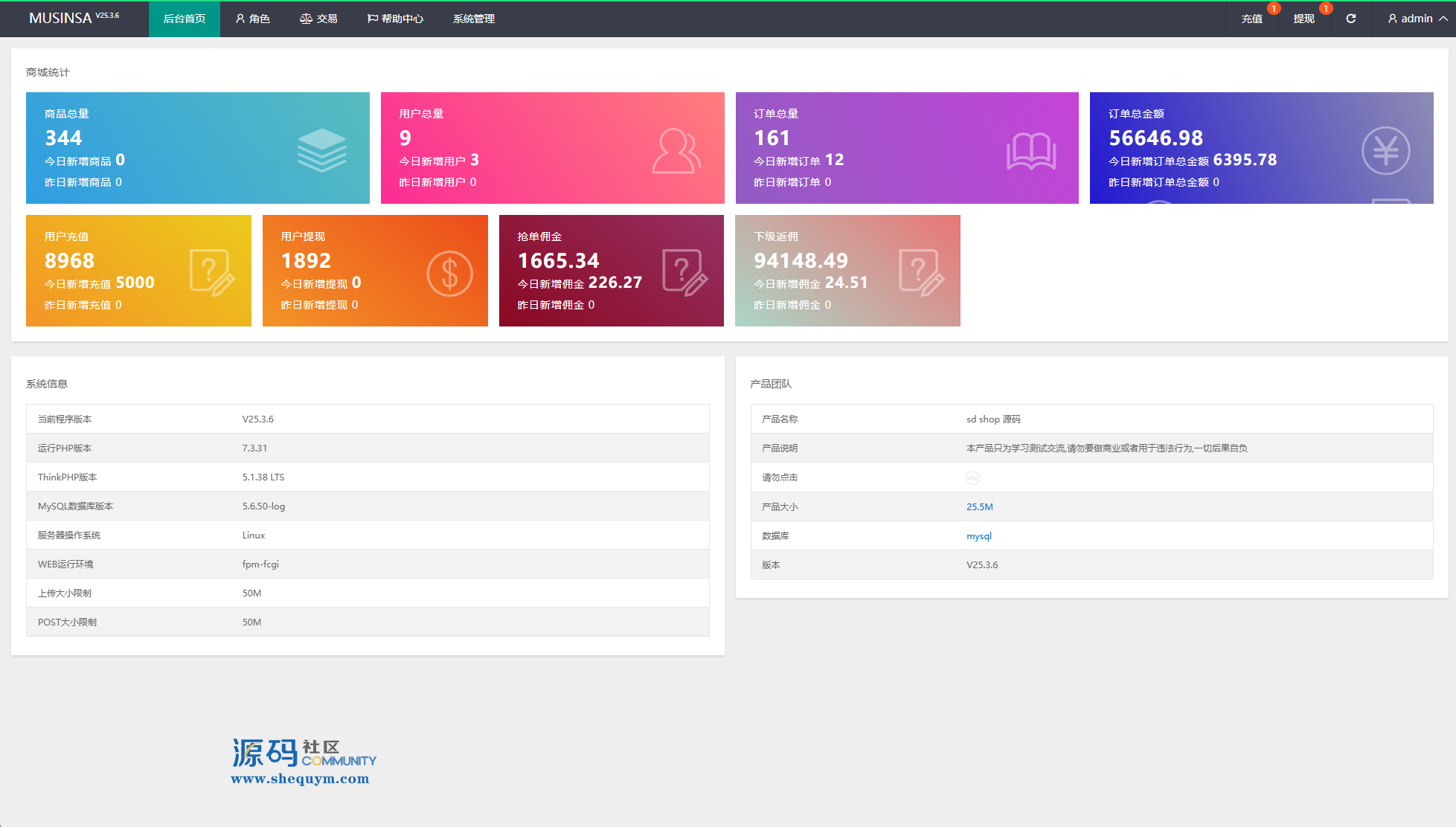Click small circular icon beside 请勿点击

pos(972,478)
